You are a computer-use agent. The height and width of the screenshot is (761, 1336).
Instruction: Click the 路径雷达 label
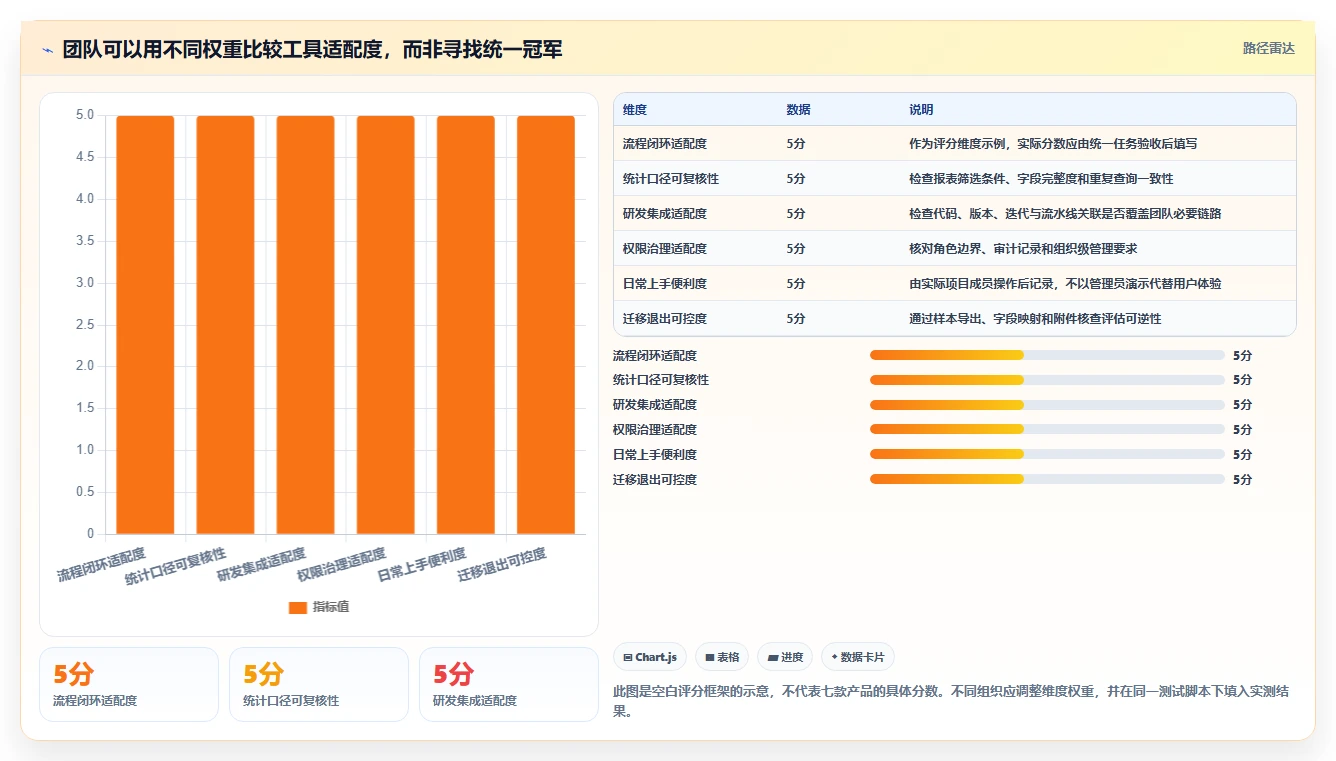[x=1268, y=48]
